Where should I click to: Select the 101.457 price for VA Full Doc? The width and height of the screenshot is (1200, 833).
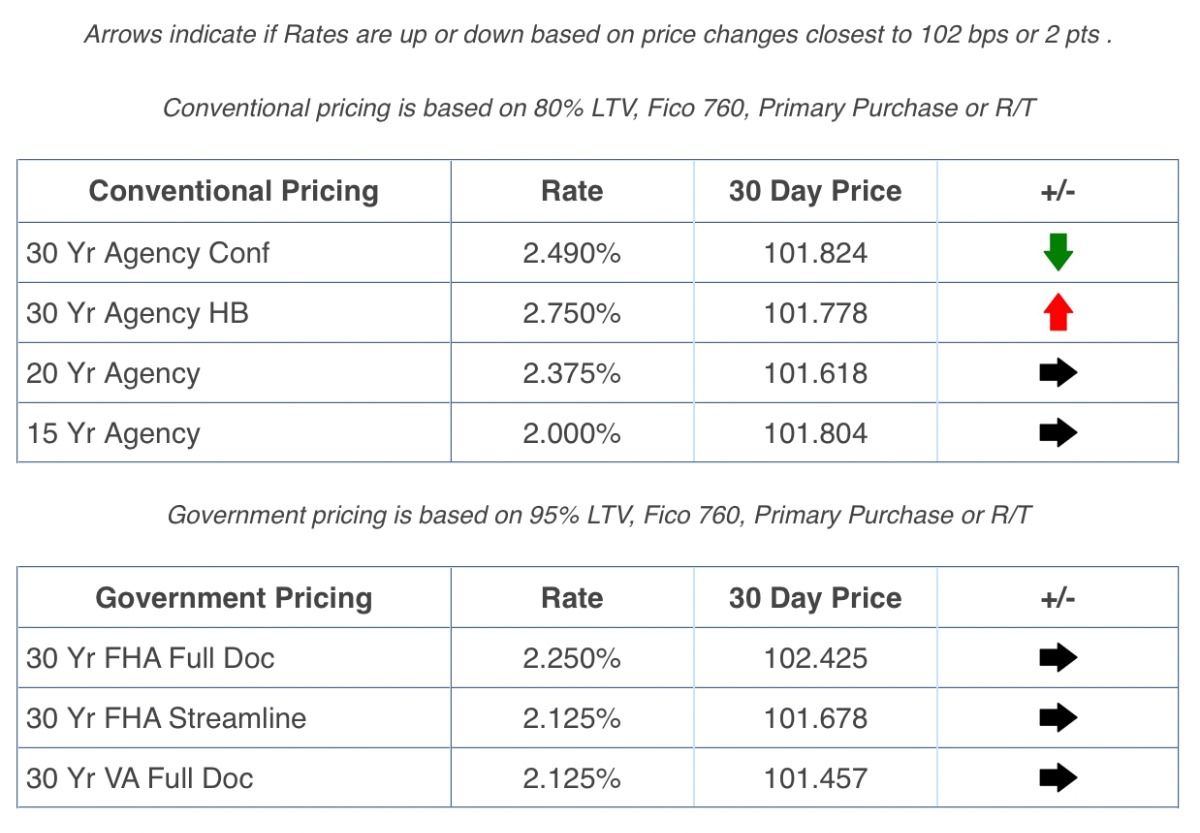815,778
